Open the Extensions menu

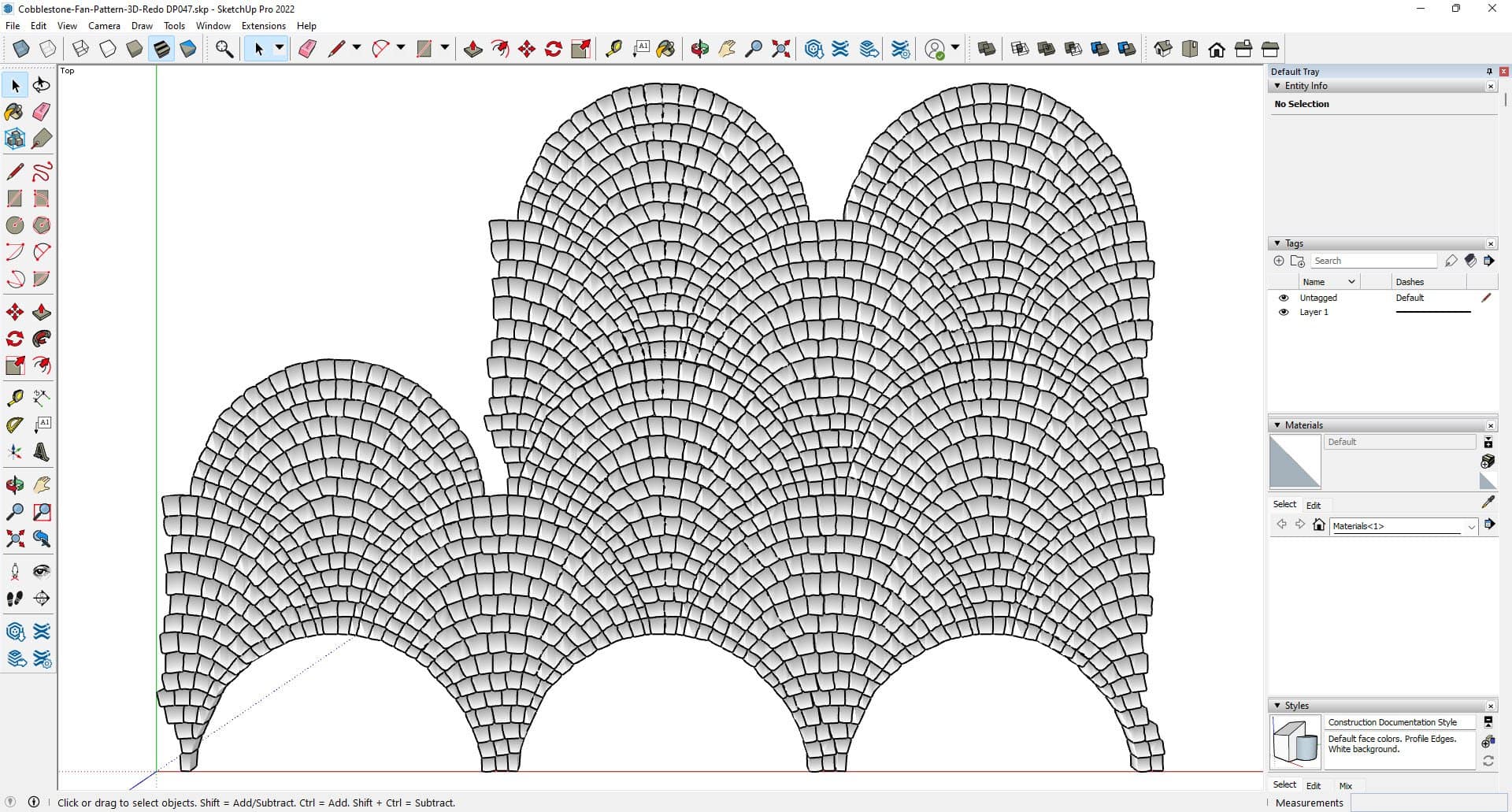[263, 26]
